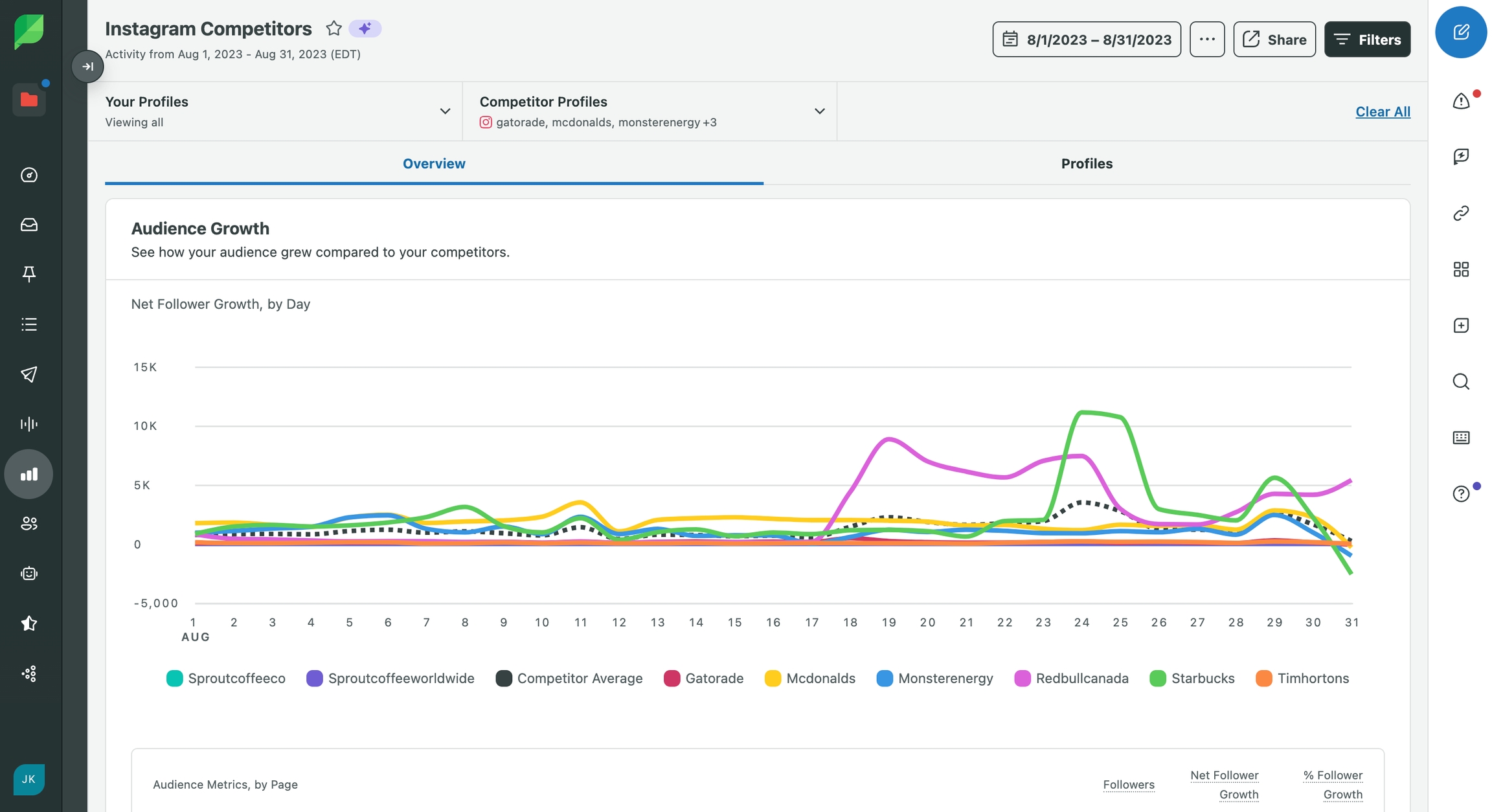Open the help question mark icon
Image resolution: width=1492 pixels, height=812 pixels.
click(1460, 494)
